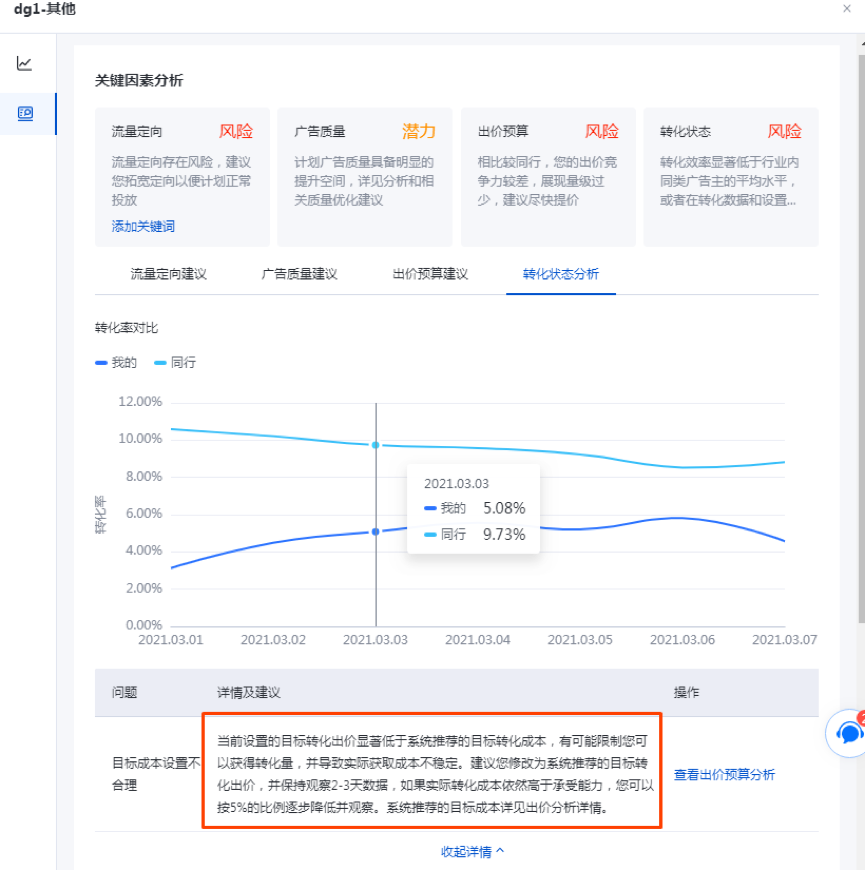The height and width of the screenshot is (870, 865).
Task: Collapse details via 收起详情
Action: pyautogui.click(x=472, y=852)
